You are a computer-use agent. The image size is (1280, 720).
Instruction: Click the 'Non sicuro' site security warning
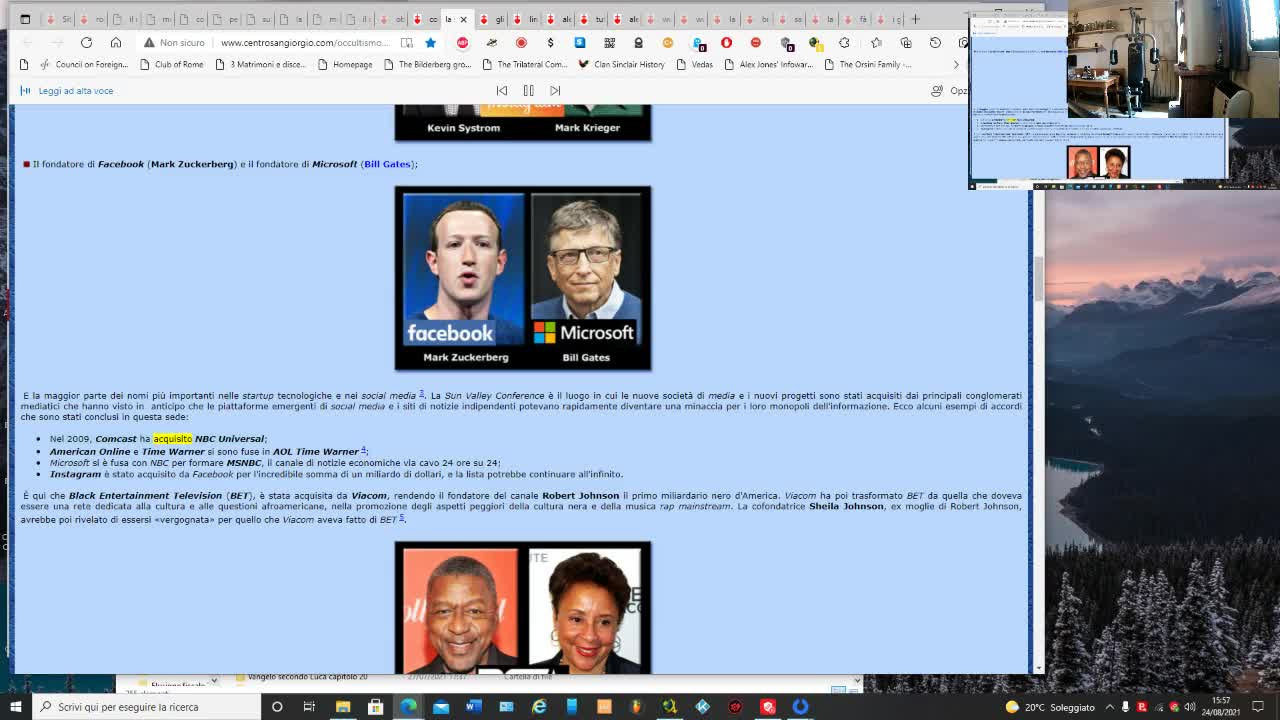click(x=174, y=43)
